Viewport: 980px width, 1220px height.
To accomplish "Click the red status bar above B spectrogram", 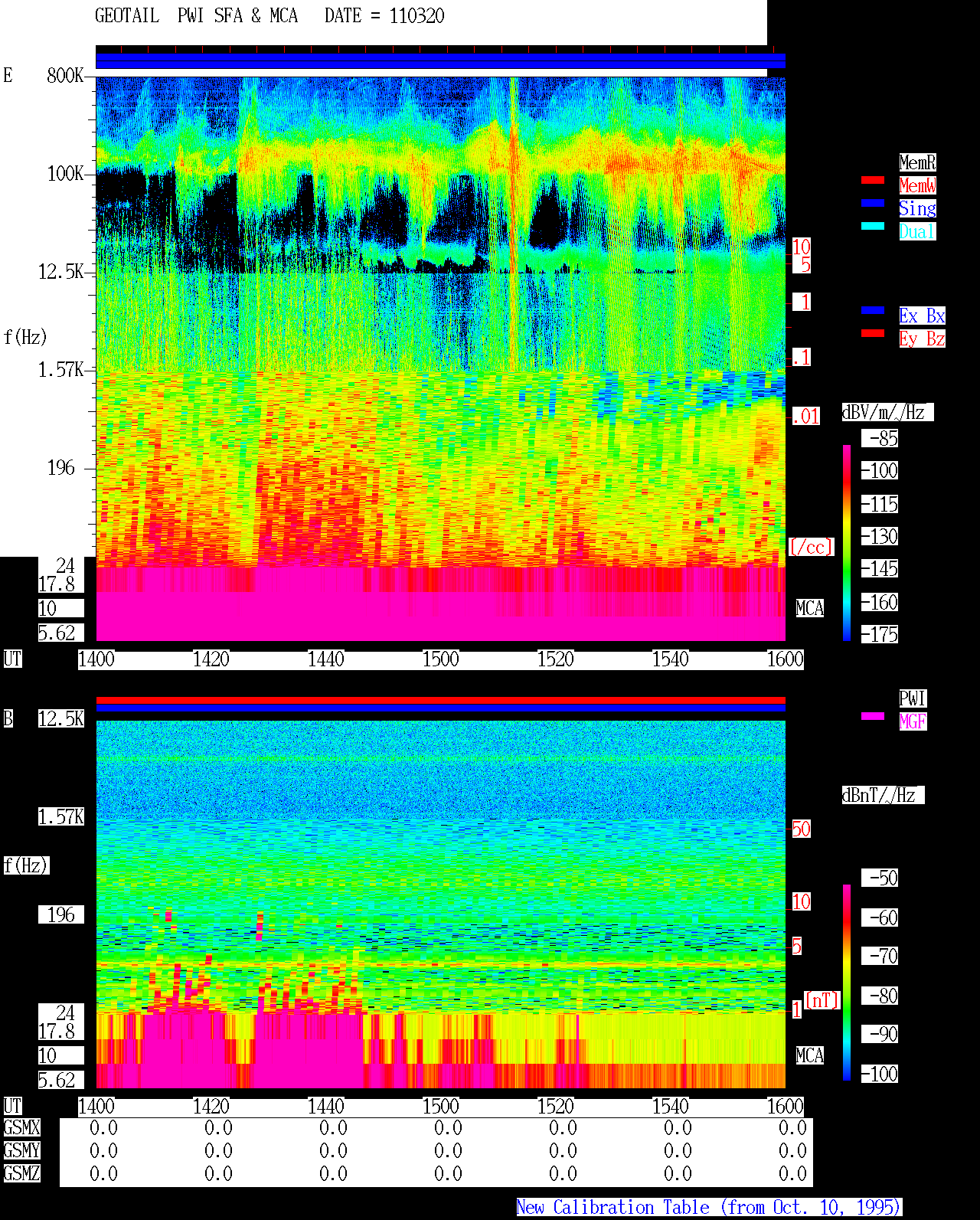I will pos(440,700).
